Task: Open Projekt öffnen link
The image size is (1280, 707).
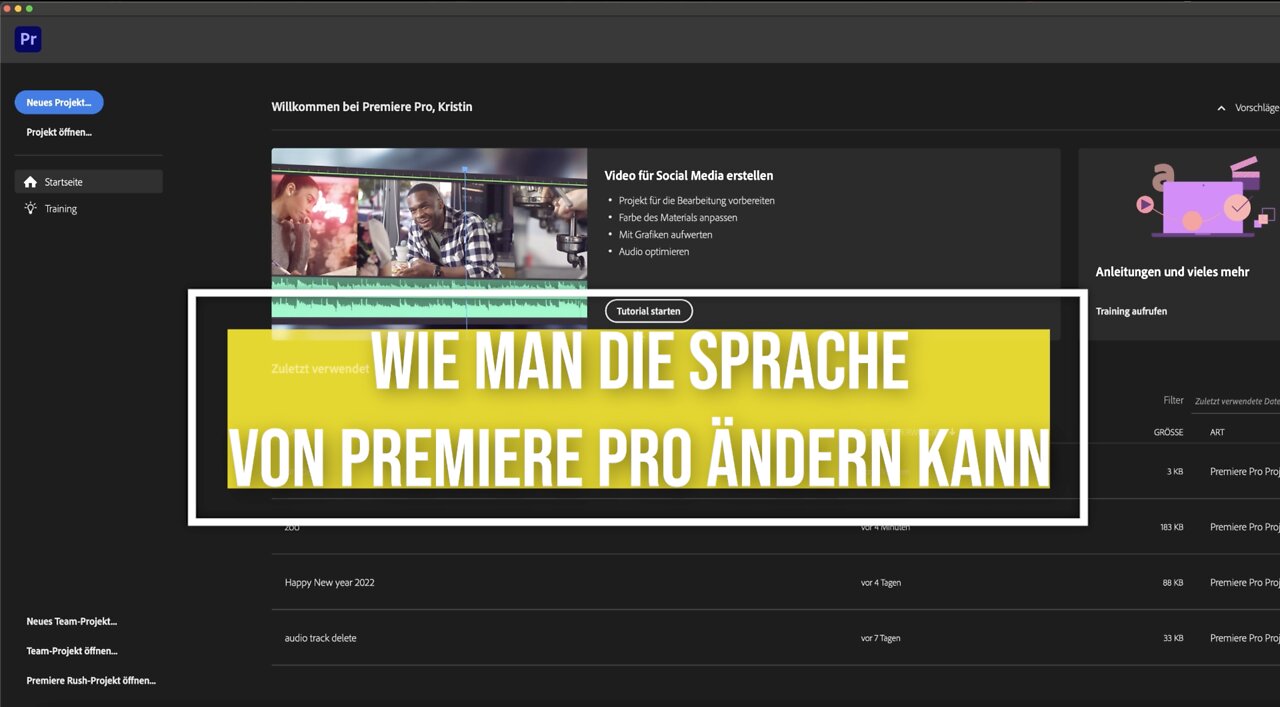Action: coord(59,132)
